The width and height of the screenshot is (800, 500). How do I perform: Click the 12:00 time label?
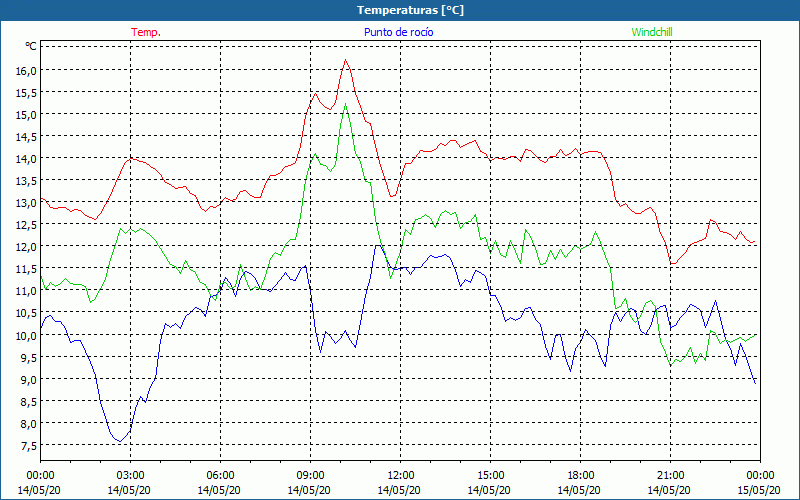coord(401,476)
